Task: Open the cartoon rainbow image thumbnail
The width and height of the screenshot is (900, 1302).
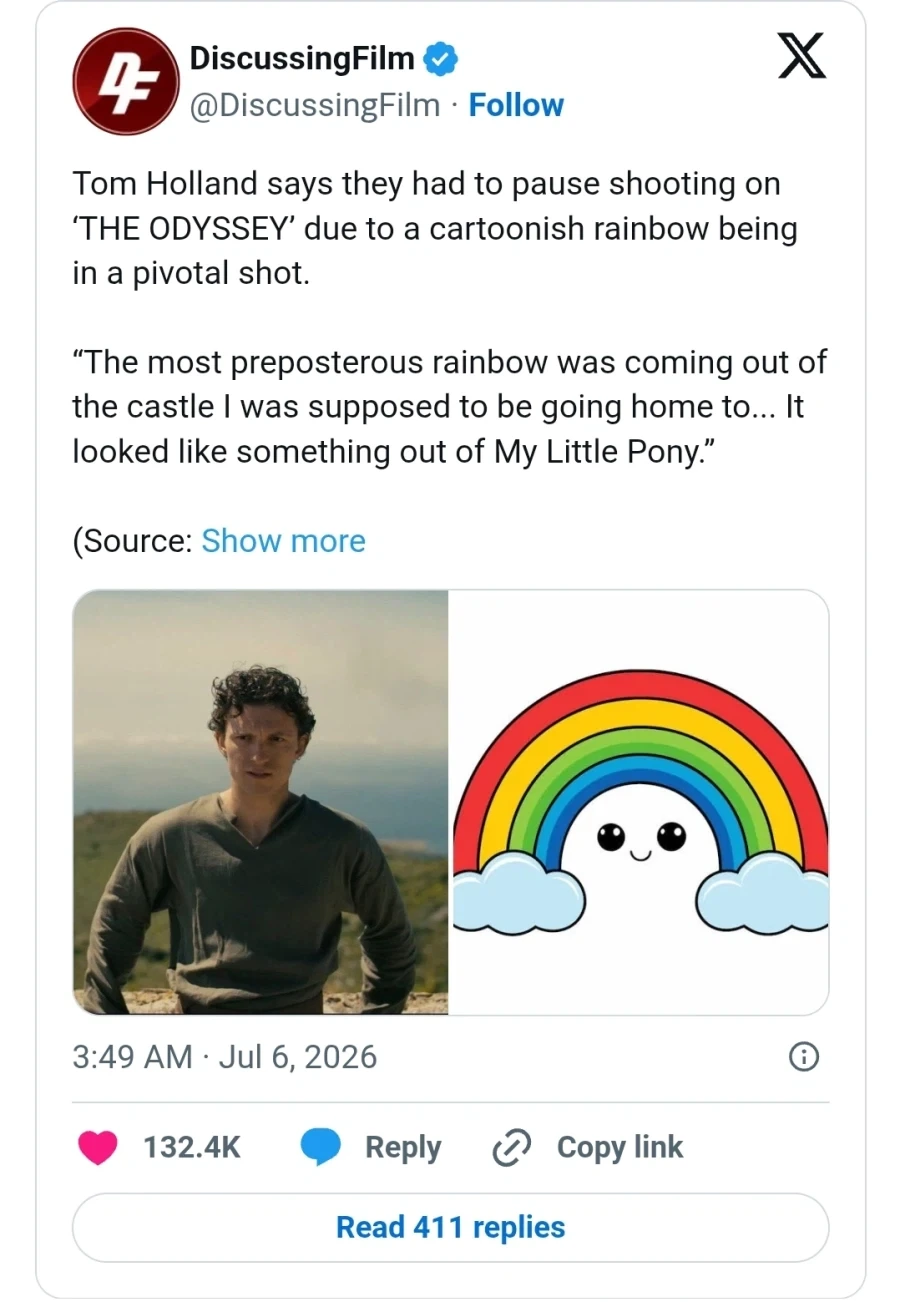Action: (639, 802)
